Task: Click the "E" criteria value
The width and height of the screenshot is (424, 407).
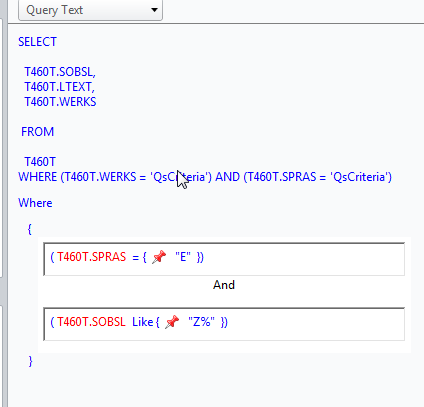Action: [x=183, y=257]
